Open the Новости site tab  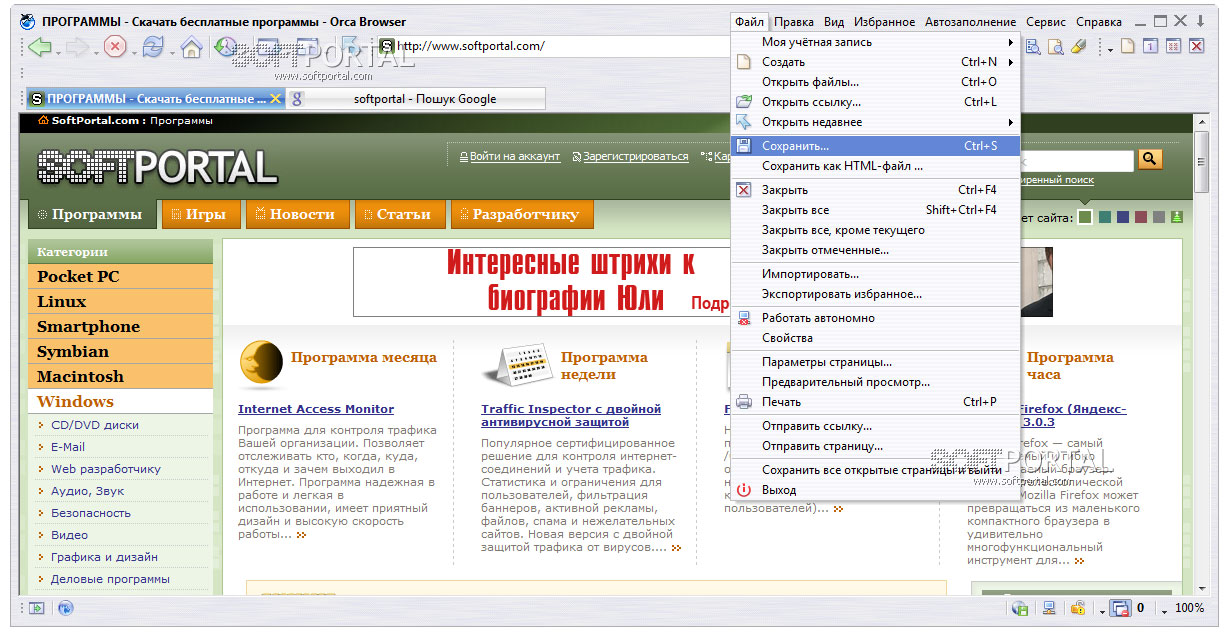coord(297,214)
